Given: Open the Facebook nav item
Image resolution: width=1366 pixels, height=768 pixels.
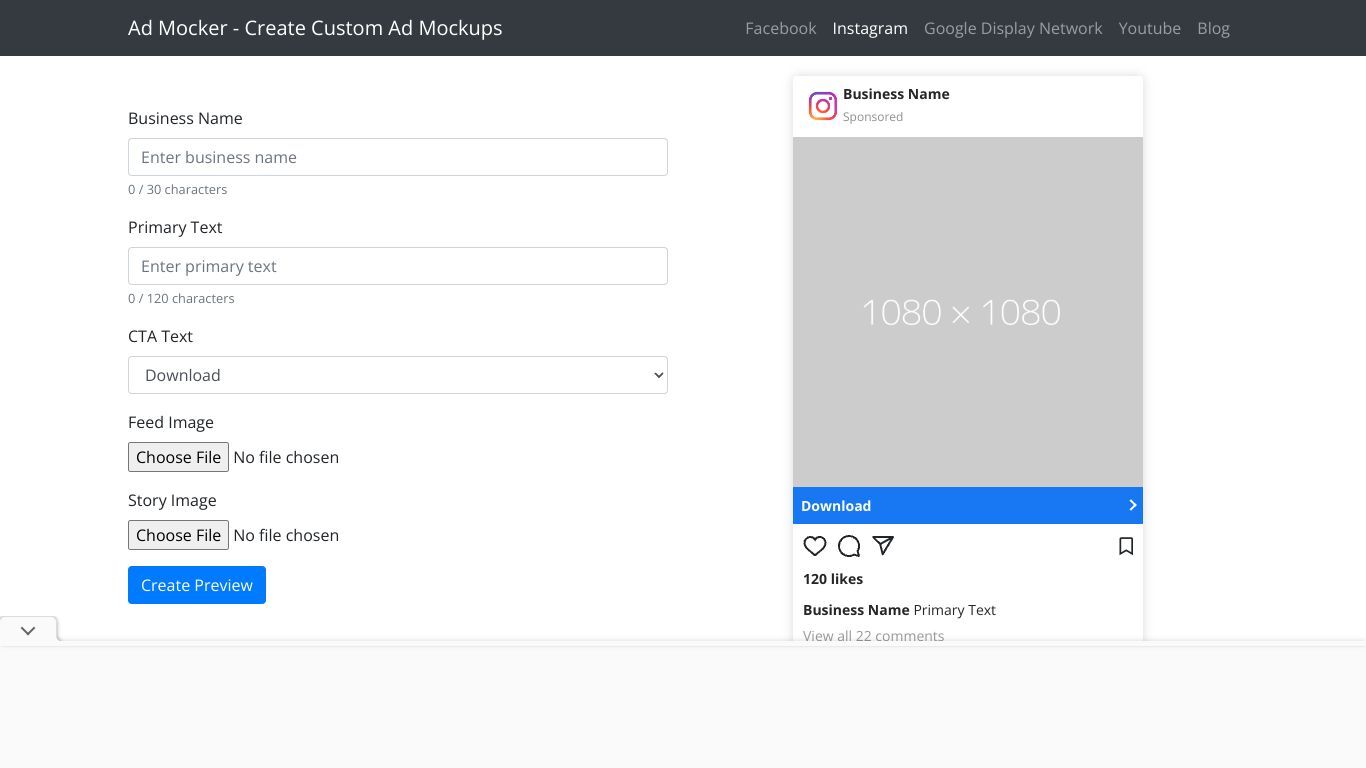Looking at the screenshot, I should point(781,28).
